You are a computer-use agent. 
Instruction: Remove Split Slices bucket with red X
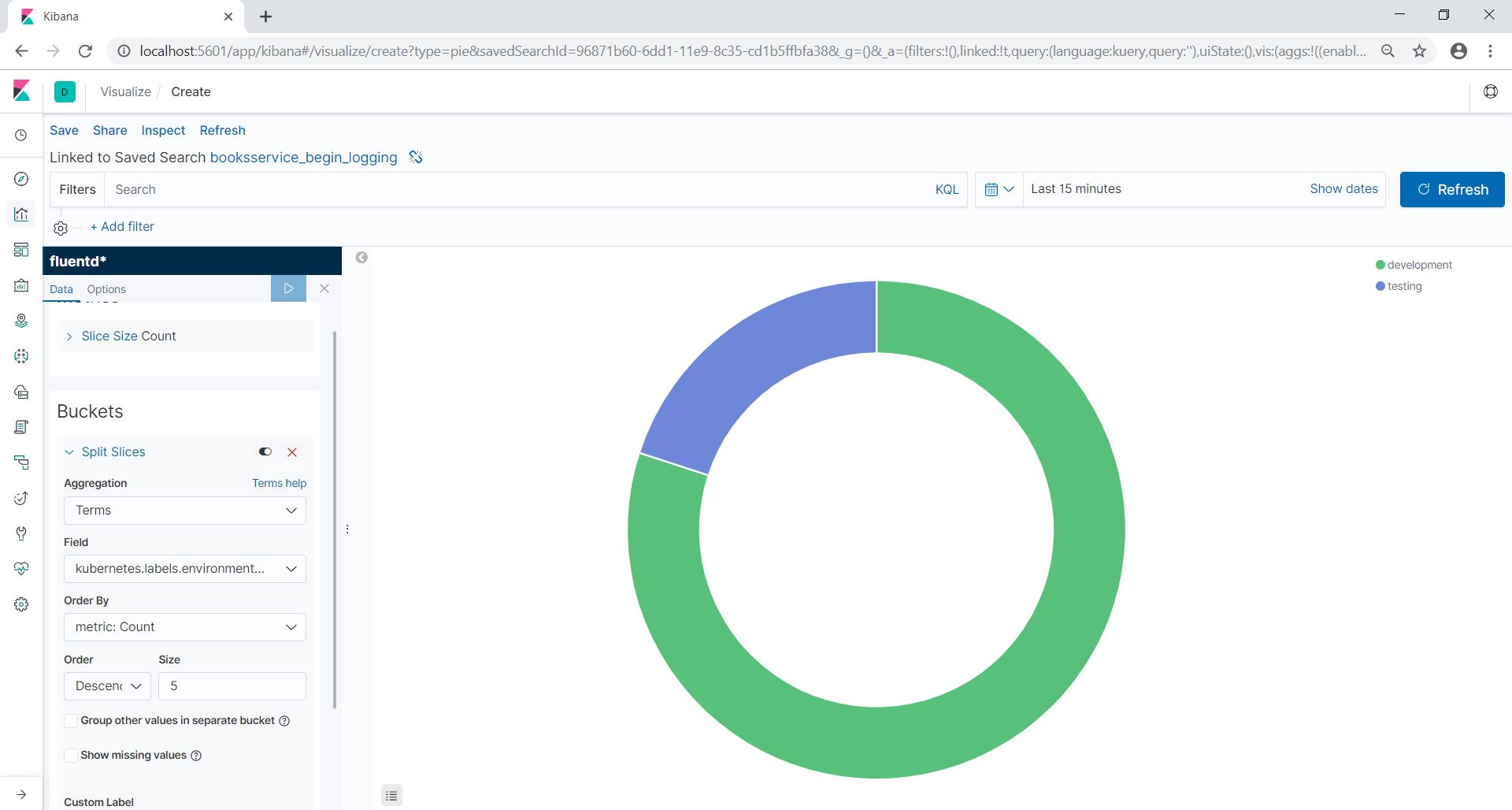(x=292, y=452)
